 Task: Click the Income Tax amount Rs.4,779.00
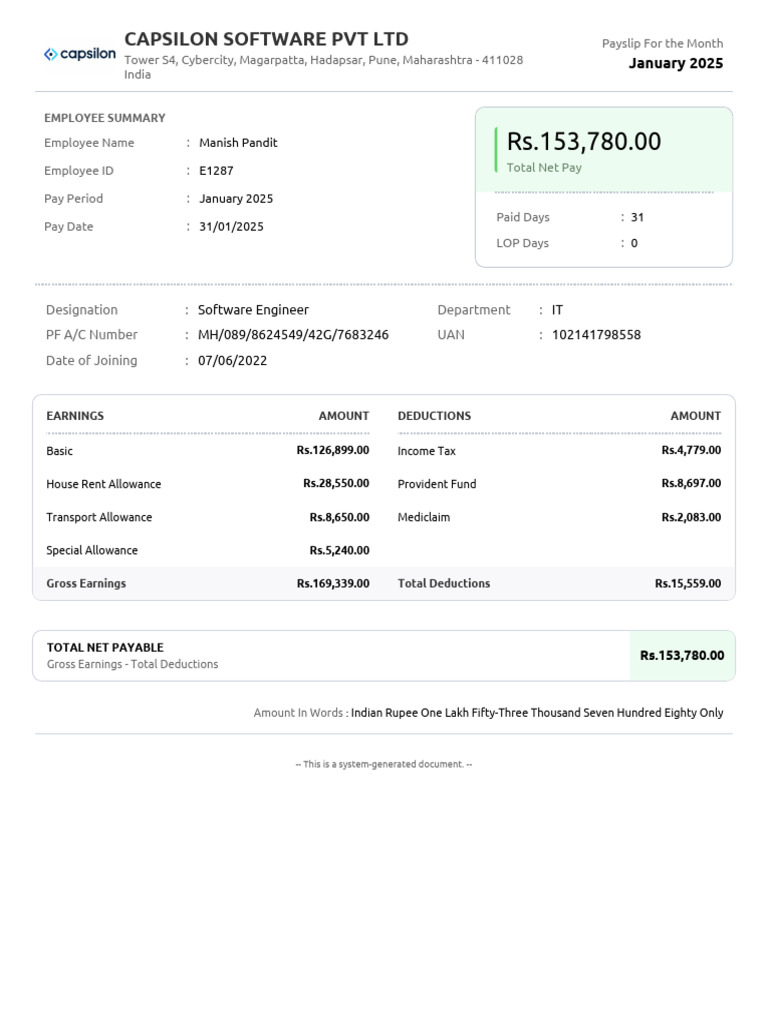coord(691,450)
